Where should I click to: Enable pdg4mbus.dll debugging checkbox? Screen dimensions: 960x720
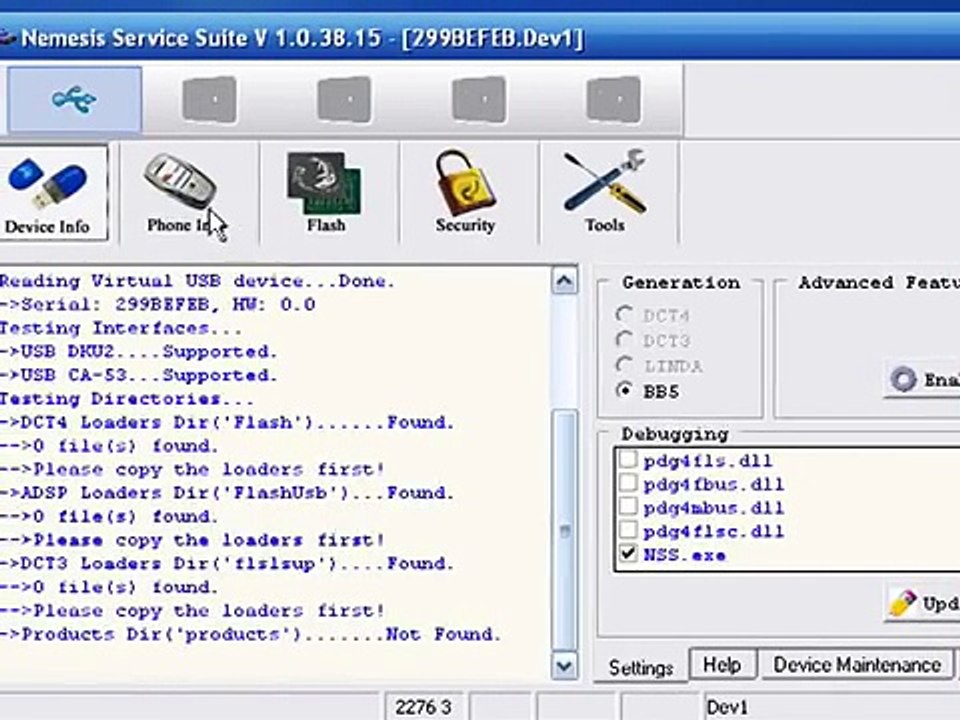pyautogui.click(x=628, y=506)
